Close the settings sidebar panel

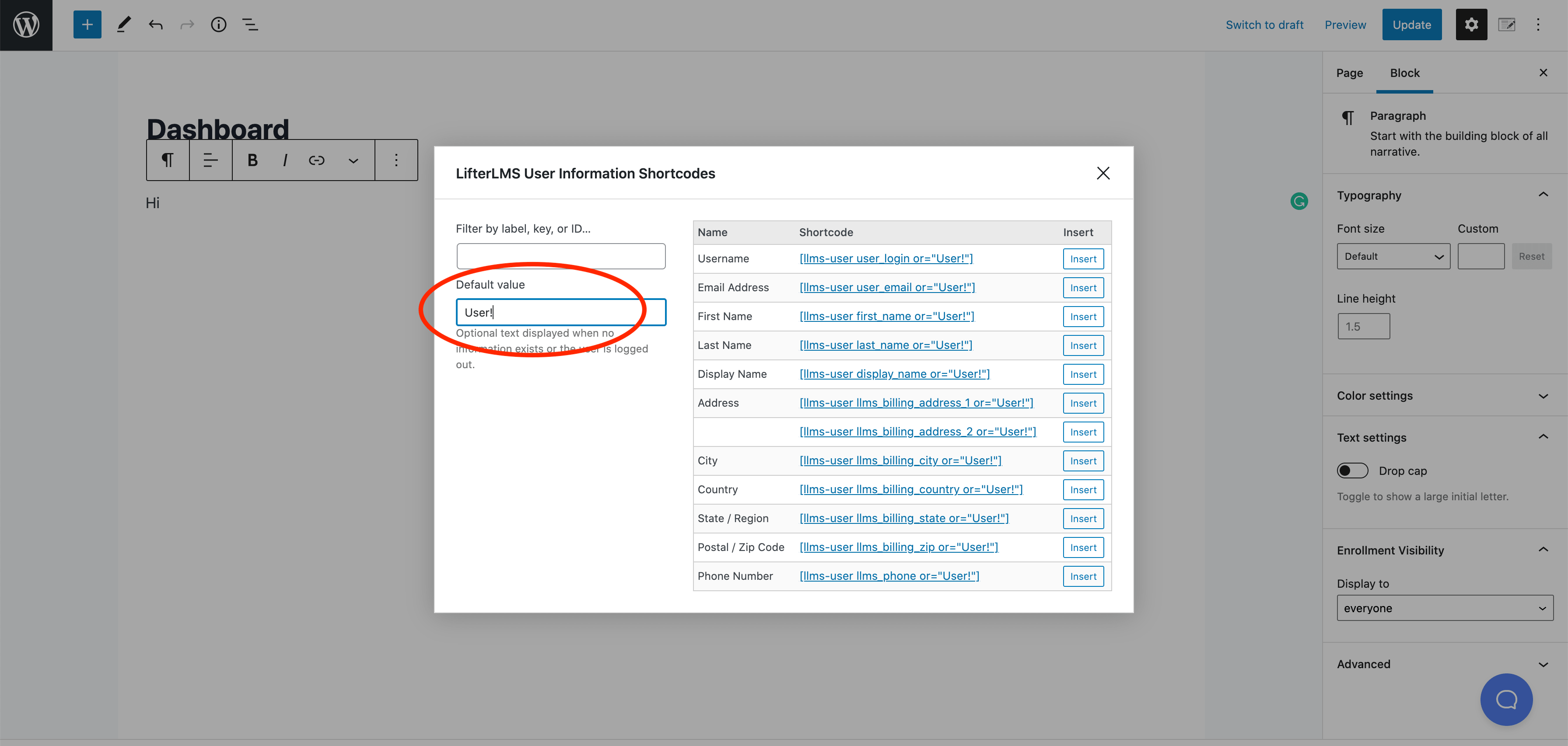(1543, 73)
